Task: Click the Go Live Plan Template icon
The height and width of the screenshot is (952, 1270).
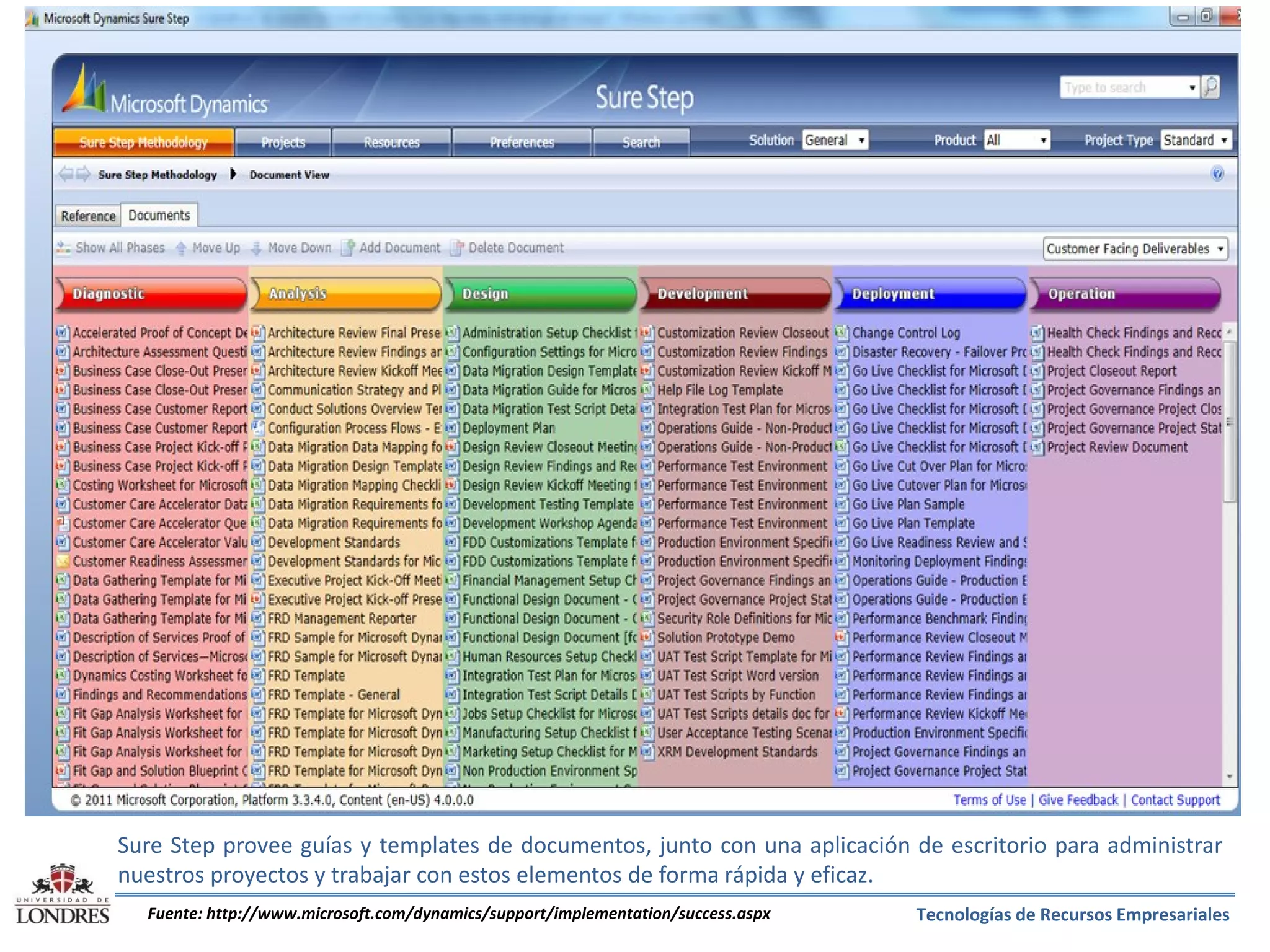Action: pos(841,524)
